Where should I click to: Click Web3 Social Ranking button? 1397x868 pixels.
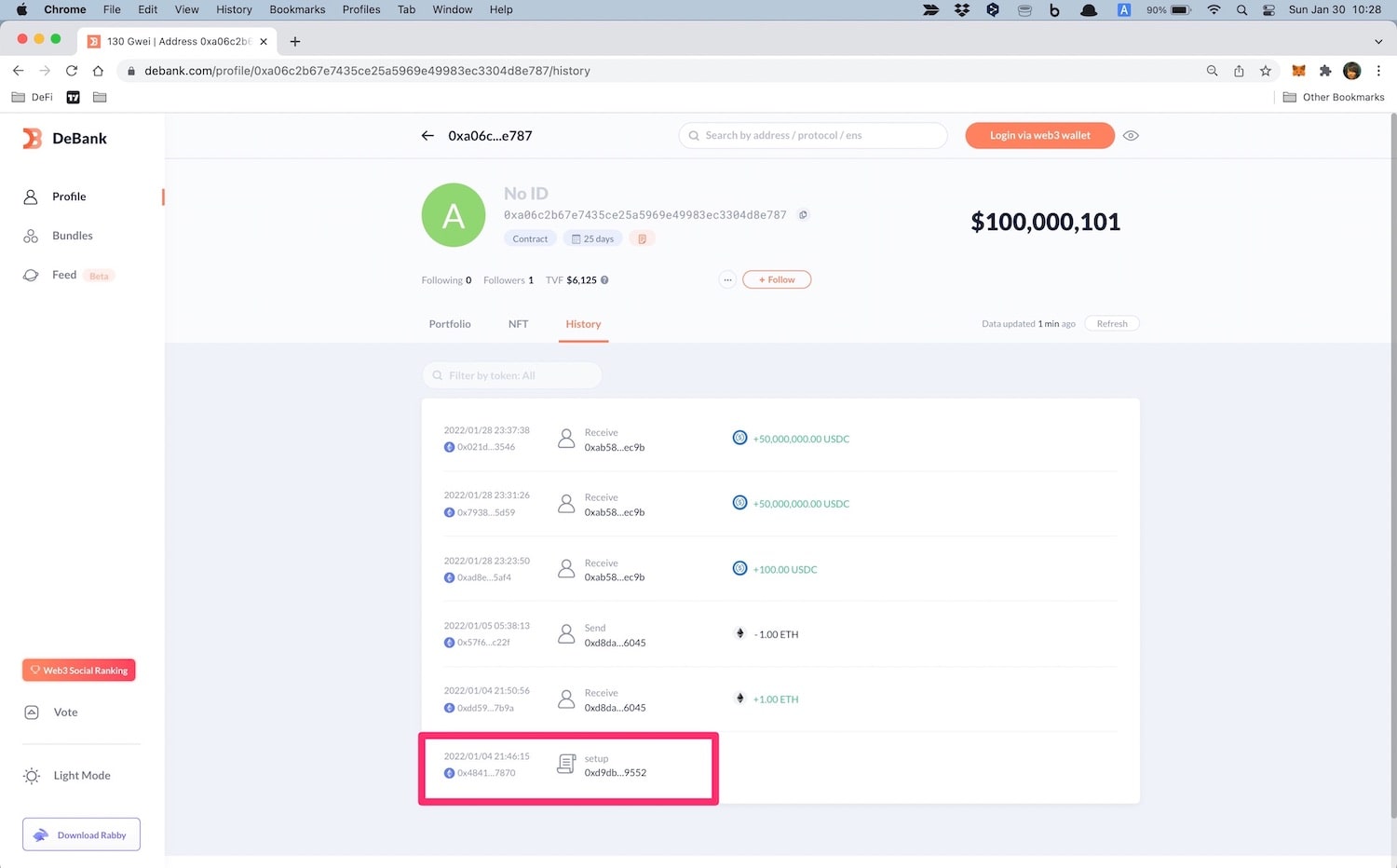coord(79,671)
